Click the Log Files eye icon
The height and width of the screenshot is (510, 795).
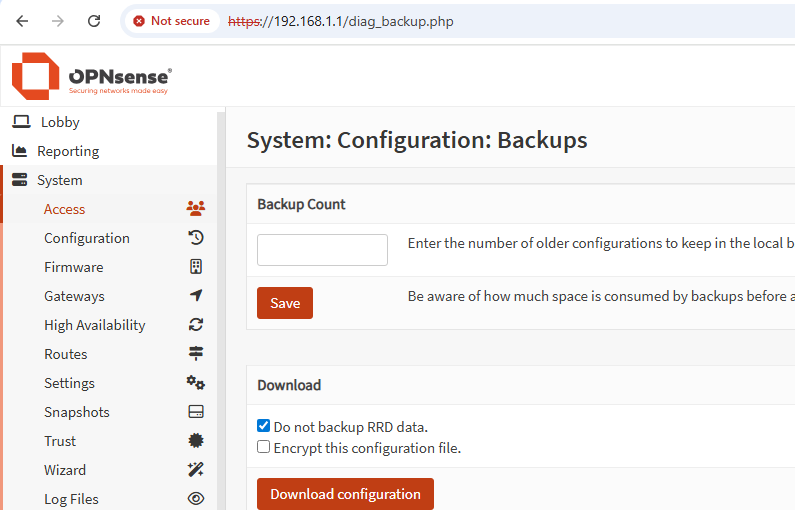196,499
